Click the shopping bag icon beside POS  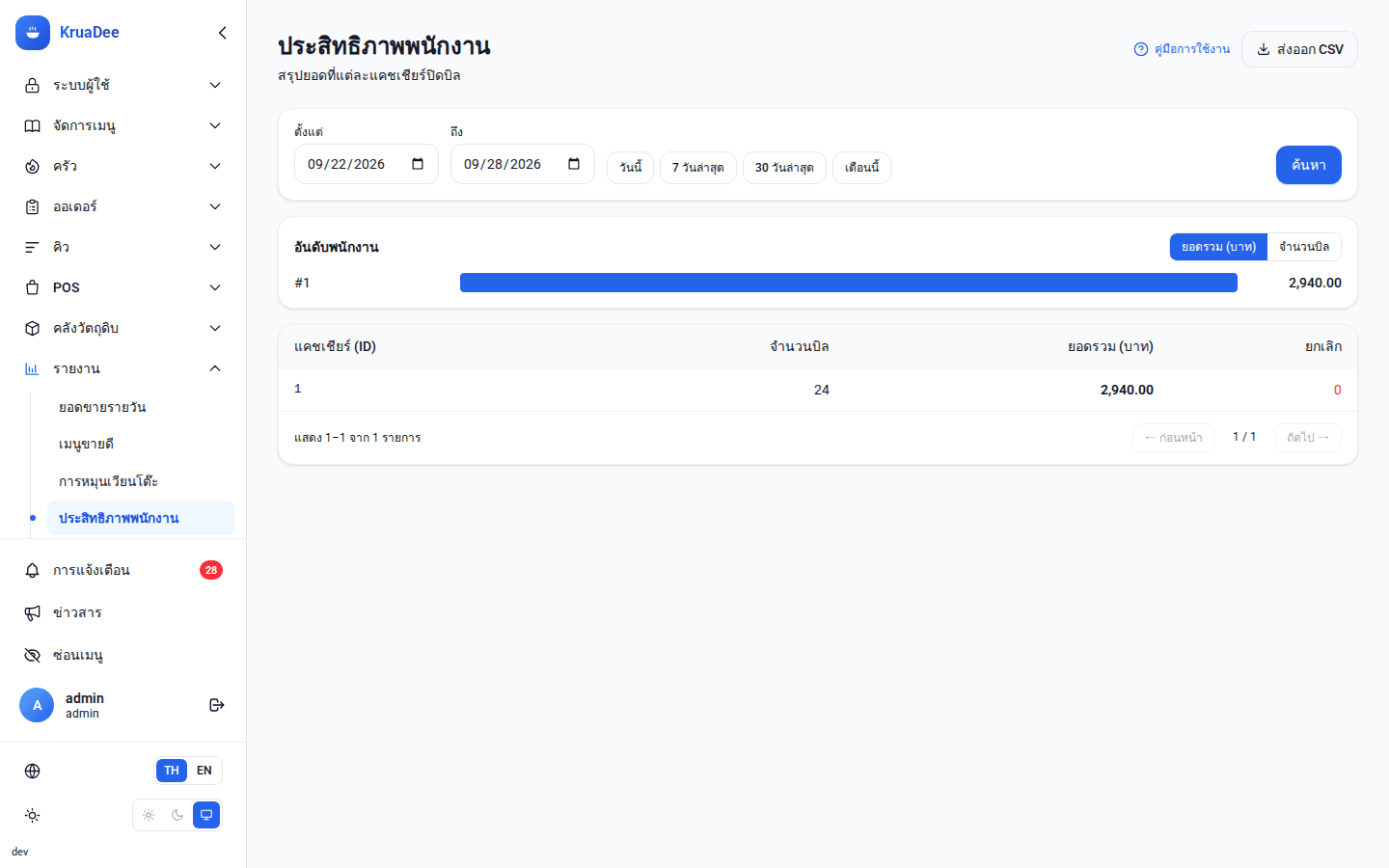pyautogui.click(x=32, y=287)
